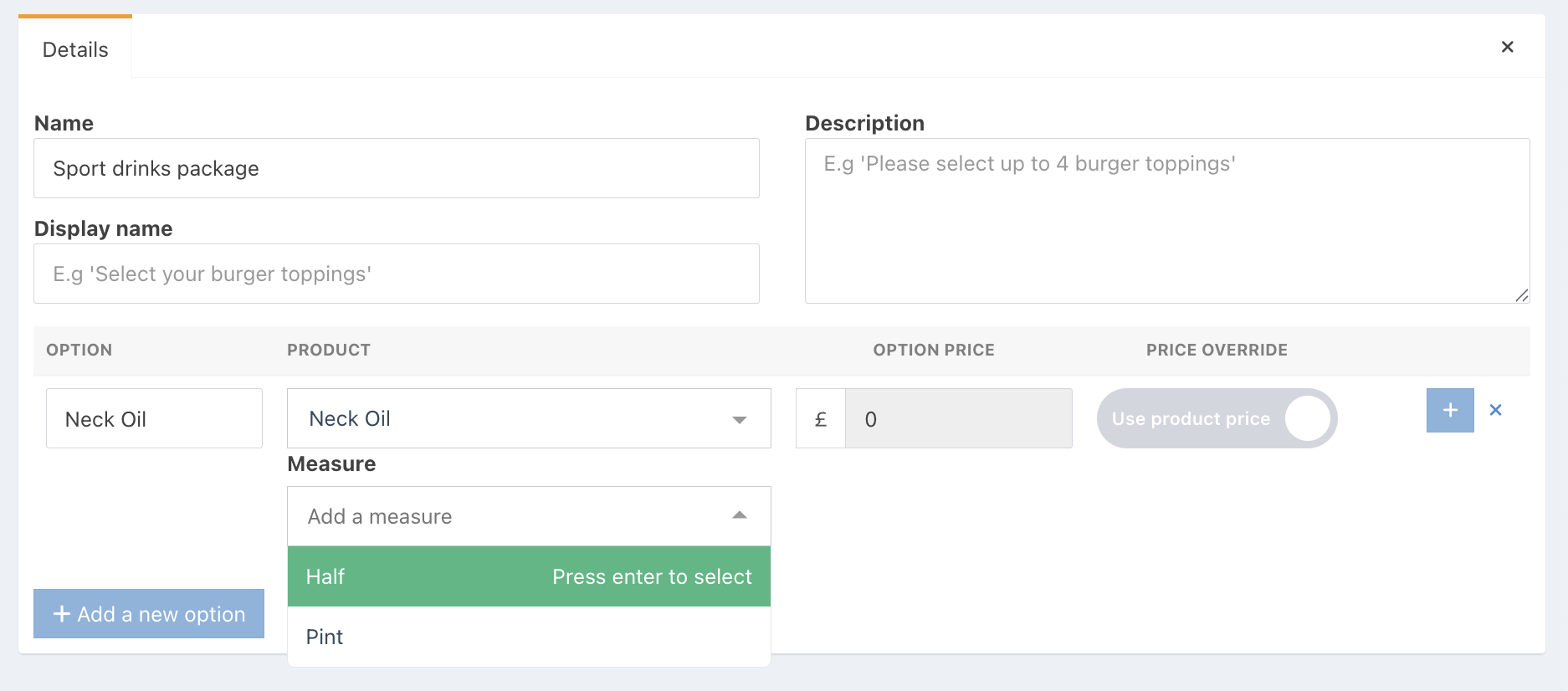The image size is (1568, 691).
Task: Click the Option Price column header
Action: 933,350
